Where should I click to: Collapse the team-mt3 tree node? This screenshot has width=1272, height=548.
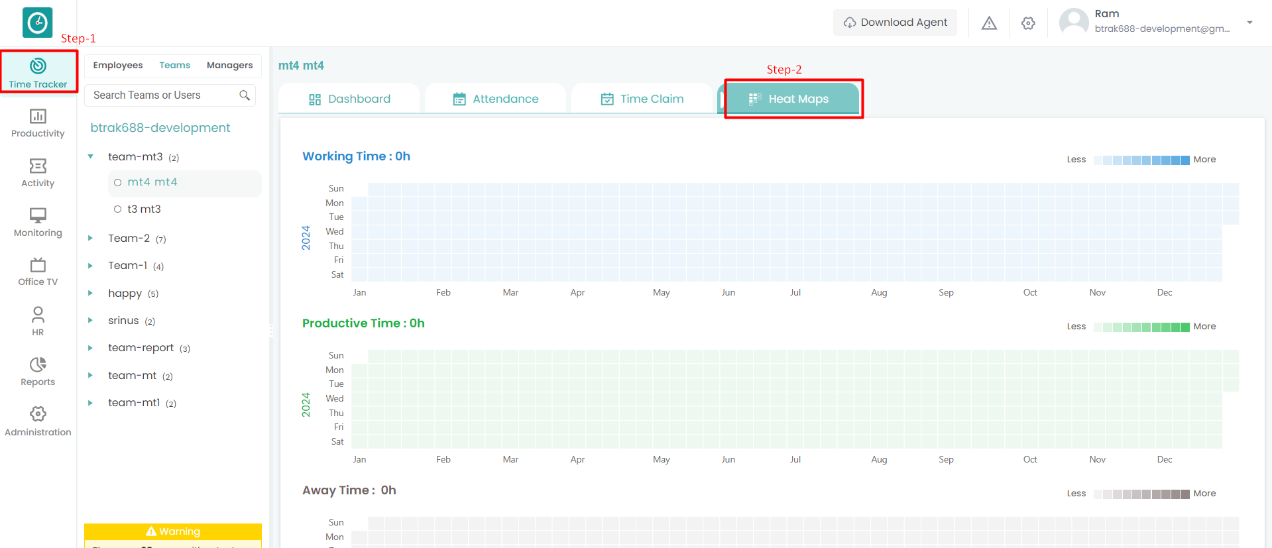pyautogui.click(x=91, y=157)
